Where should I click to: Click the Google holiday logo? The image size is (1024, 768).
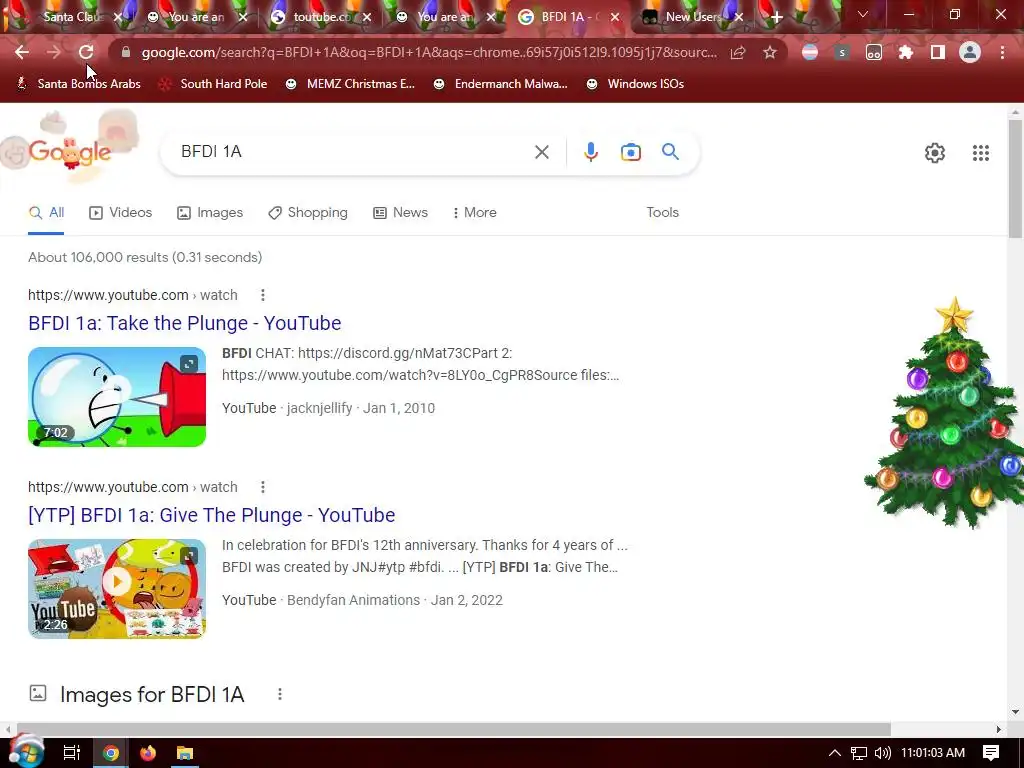point(69,151)
